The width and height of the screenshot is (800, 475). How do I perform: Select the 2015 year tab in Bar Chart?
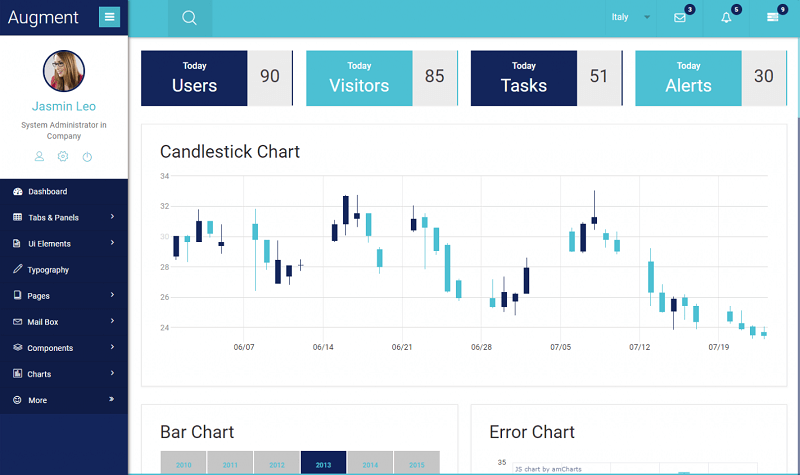417,463
